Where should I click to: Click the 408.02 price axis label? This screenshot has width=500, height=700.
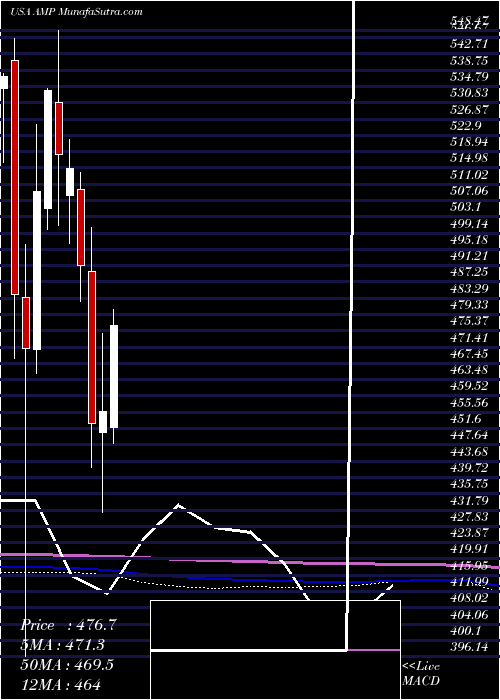tap(470, 600)
